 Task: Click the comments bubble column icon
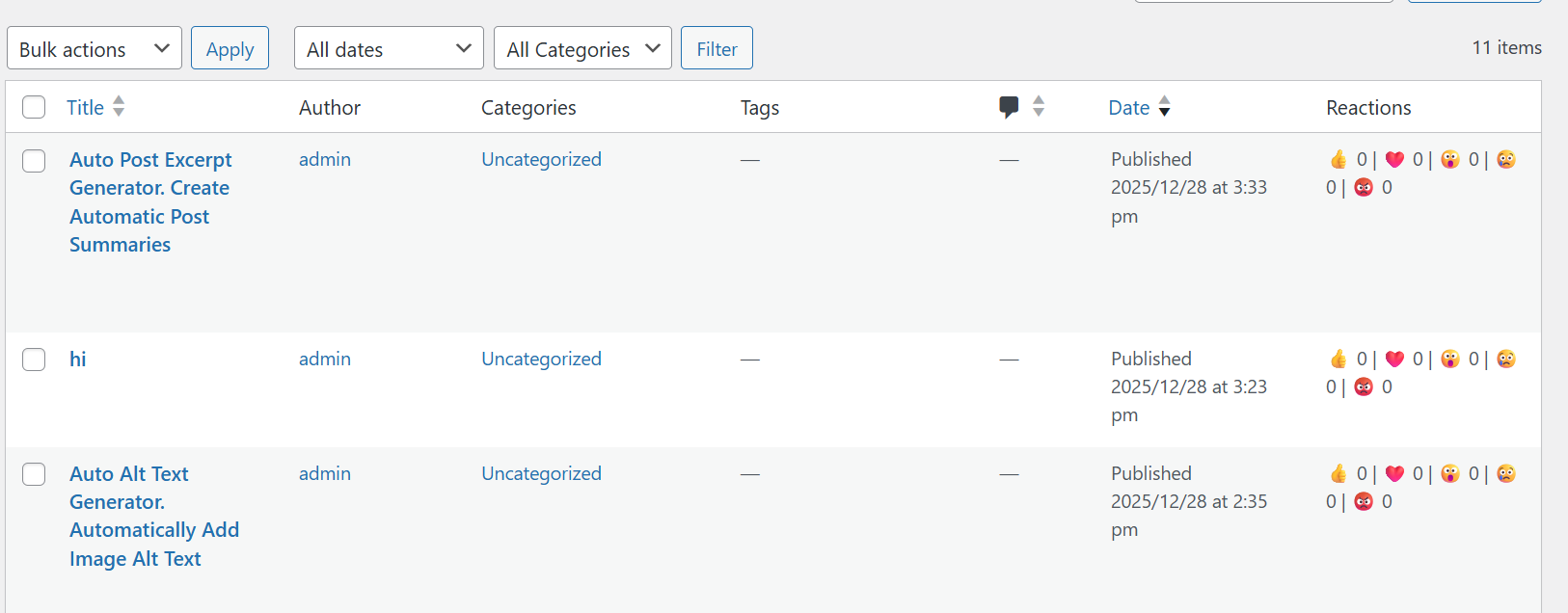(1009, 107)
